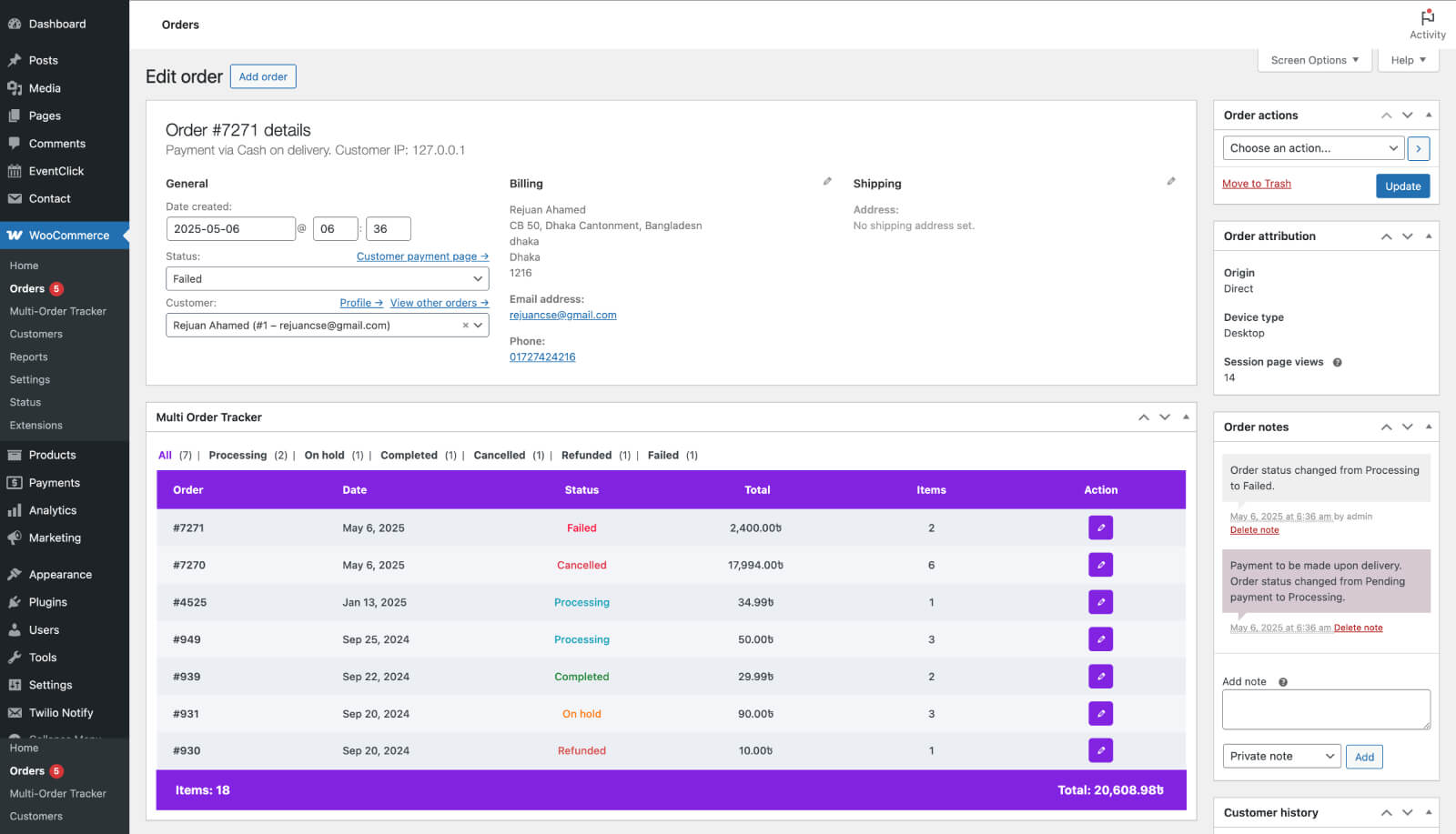This screenshot has height=834, width=1456.
Task: Filter tracker by Cancelled orders
Action: pos(499,456)
